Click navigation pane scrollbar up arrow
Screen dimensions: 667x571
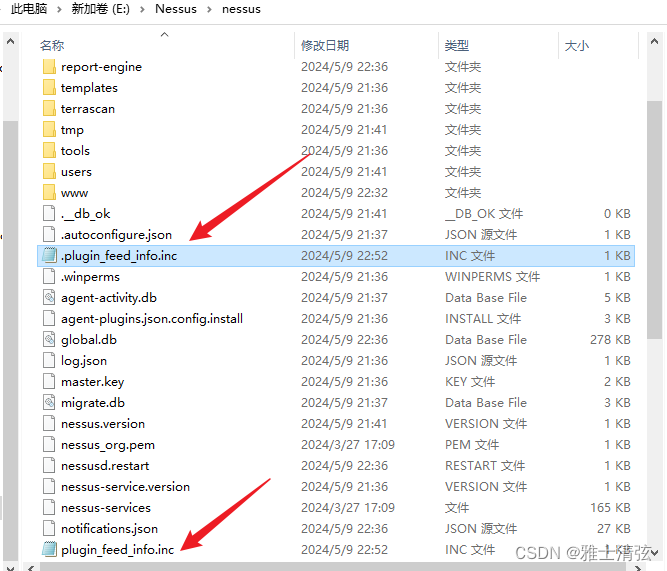pyautogui.click(x=11, y=42)
